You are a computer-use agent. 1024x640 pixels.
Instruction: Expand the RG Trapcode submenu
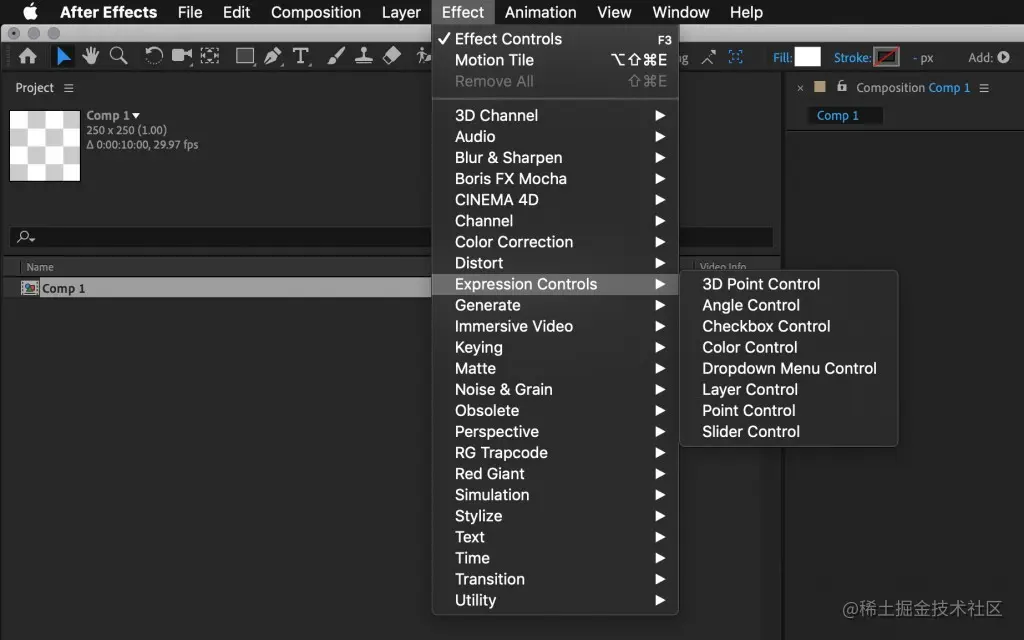554,453
